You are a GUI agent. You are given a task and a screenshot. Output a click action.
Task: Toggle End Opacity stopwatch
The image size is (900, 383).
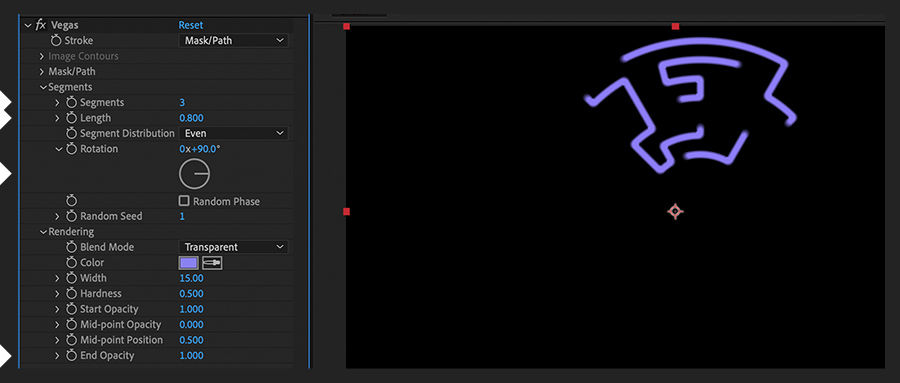71,355
